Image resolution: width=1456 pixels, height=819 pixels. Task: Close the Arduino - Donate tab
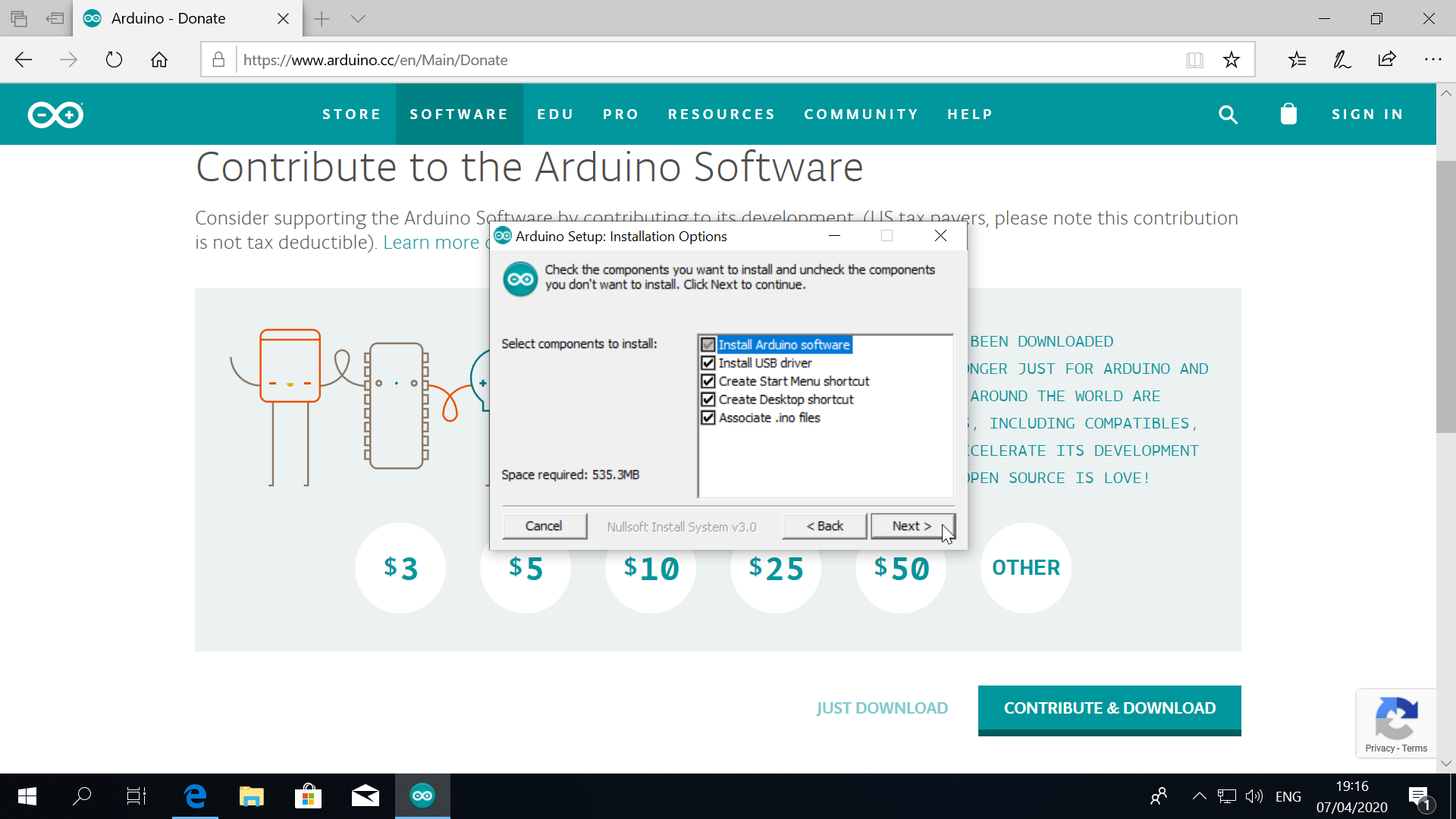click(x=284, y=19)
